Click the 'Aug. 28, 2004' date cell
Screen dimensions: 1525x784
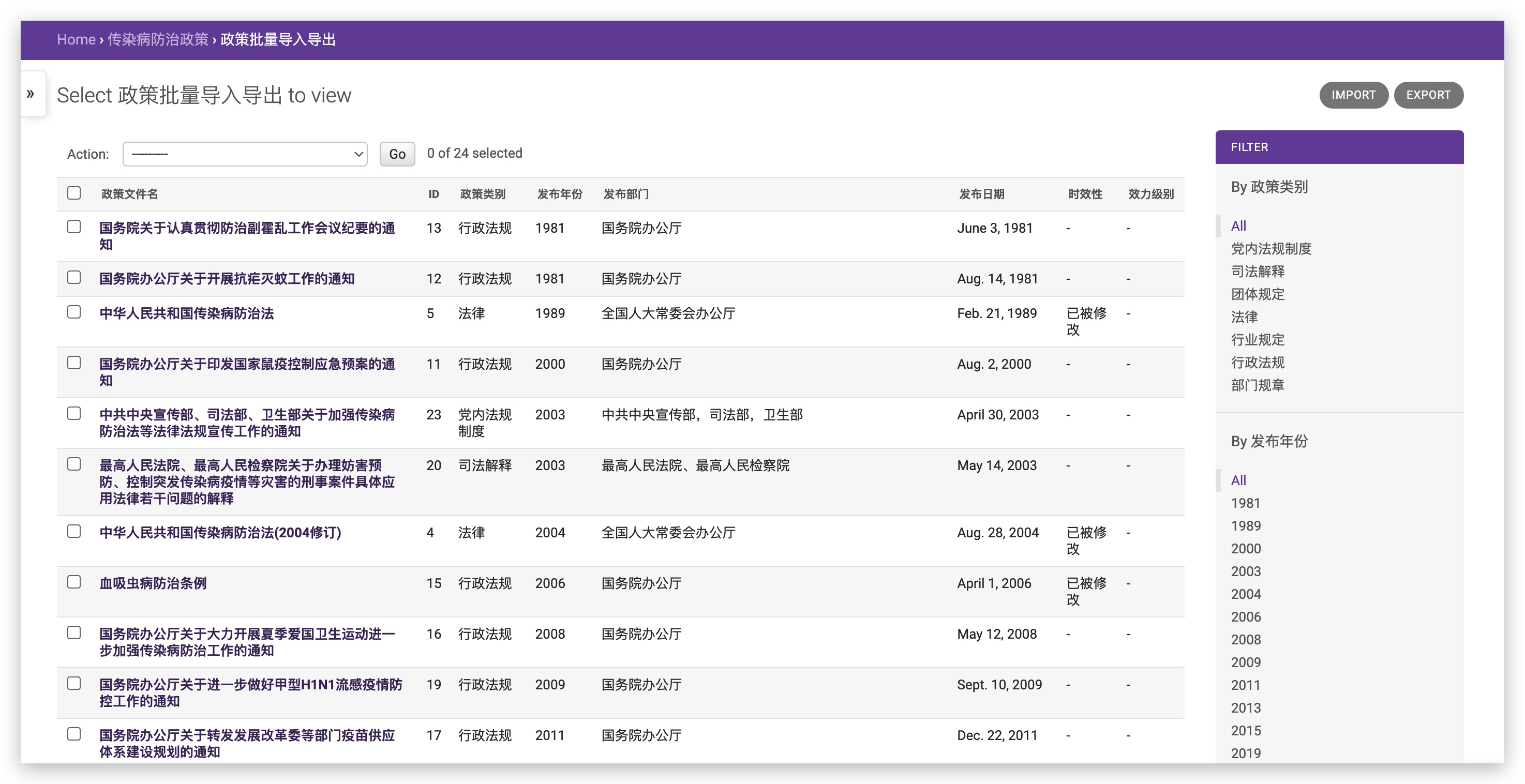point(997,533)
